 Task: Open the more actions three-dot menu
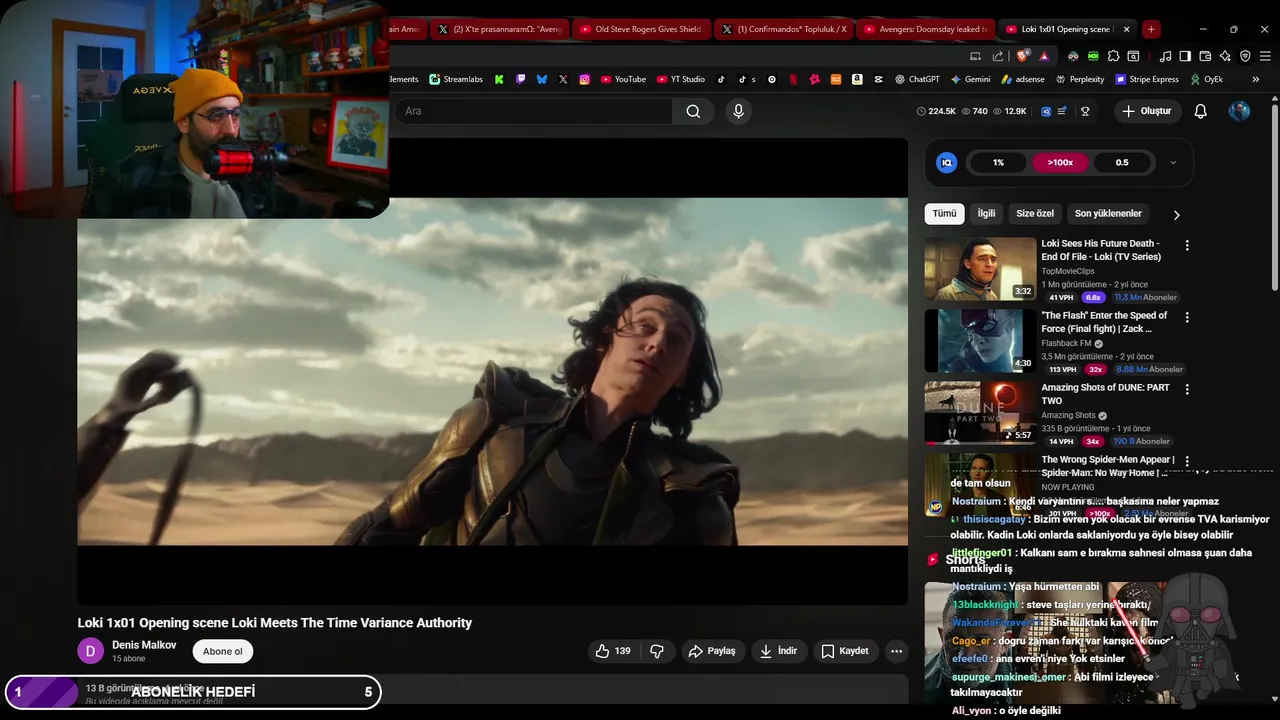[x=896, y=651]
